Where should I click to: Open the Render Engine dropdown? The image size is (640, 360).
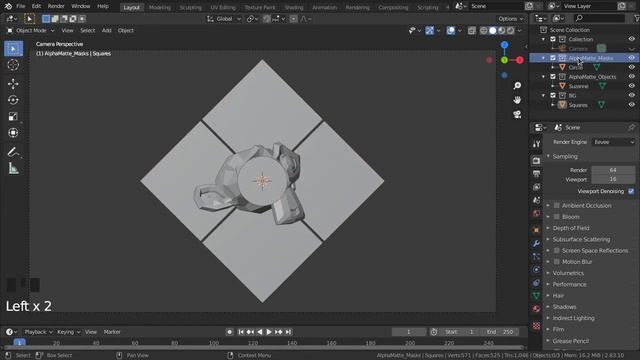[613, 142]
